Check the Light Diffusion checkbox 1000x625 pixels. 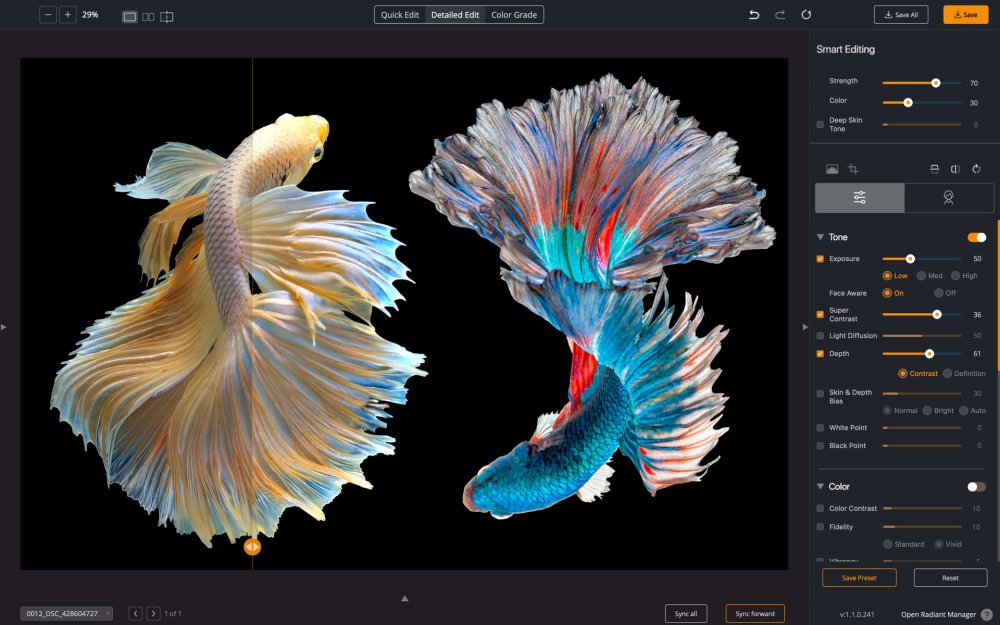820,336
